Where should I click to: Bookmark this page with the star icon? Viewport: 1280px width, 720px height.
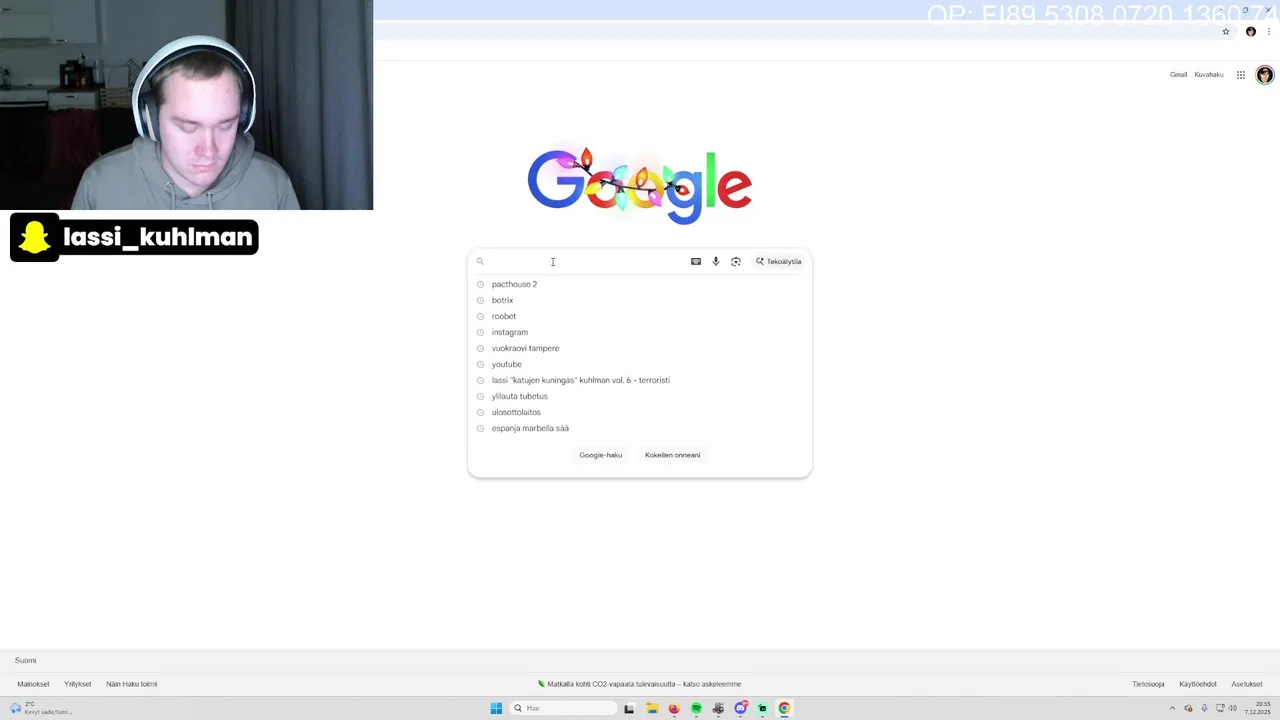[x=1225, y=32]
